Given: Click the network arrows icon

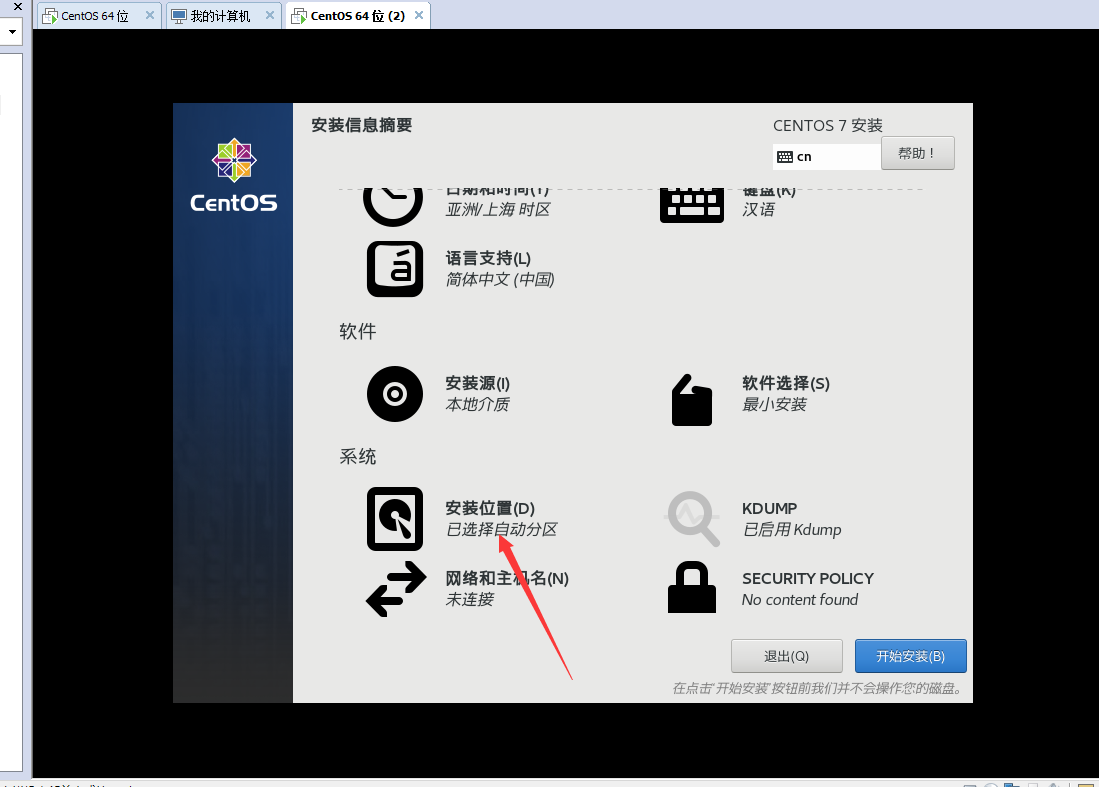Looking at the screenshot, I should [396, 589].
